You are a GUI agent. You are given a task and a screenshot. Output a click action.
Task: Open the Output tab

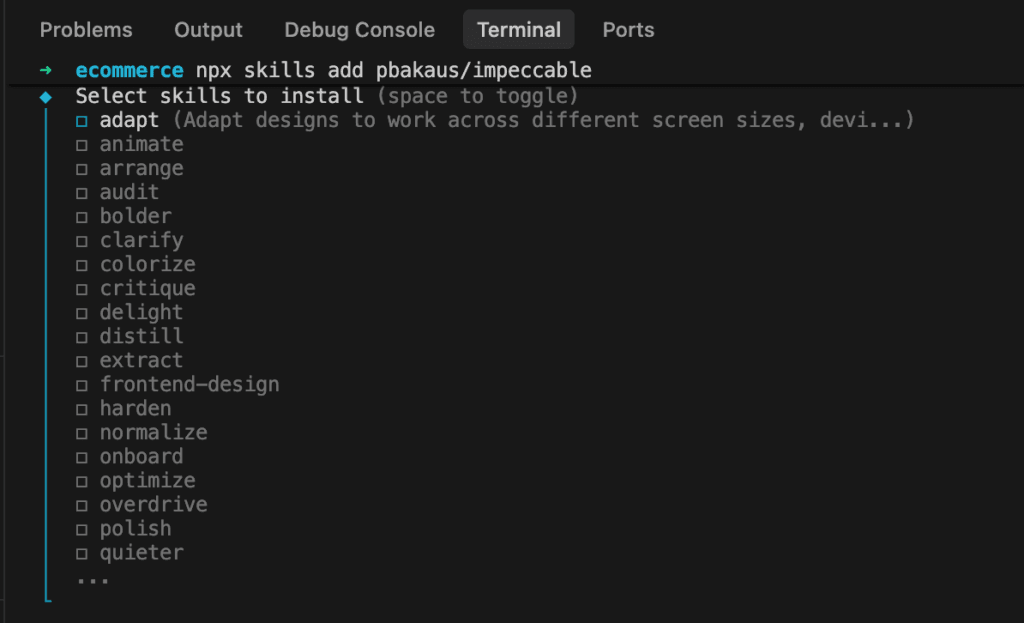click(x=208, y=30)
